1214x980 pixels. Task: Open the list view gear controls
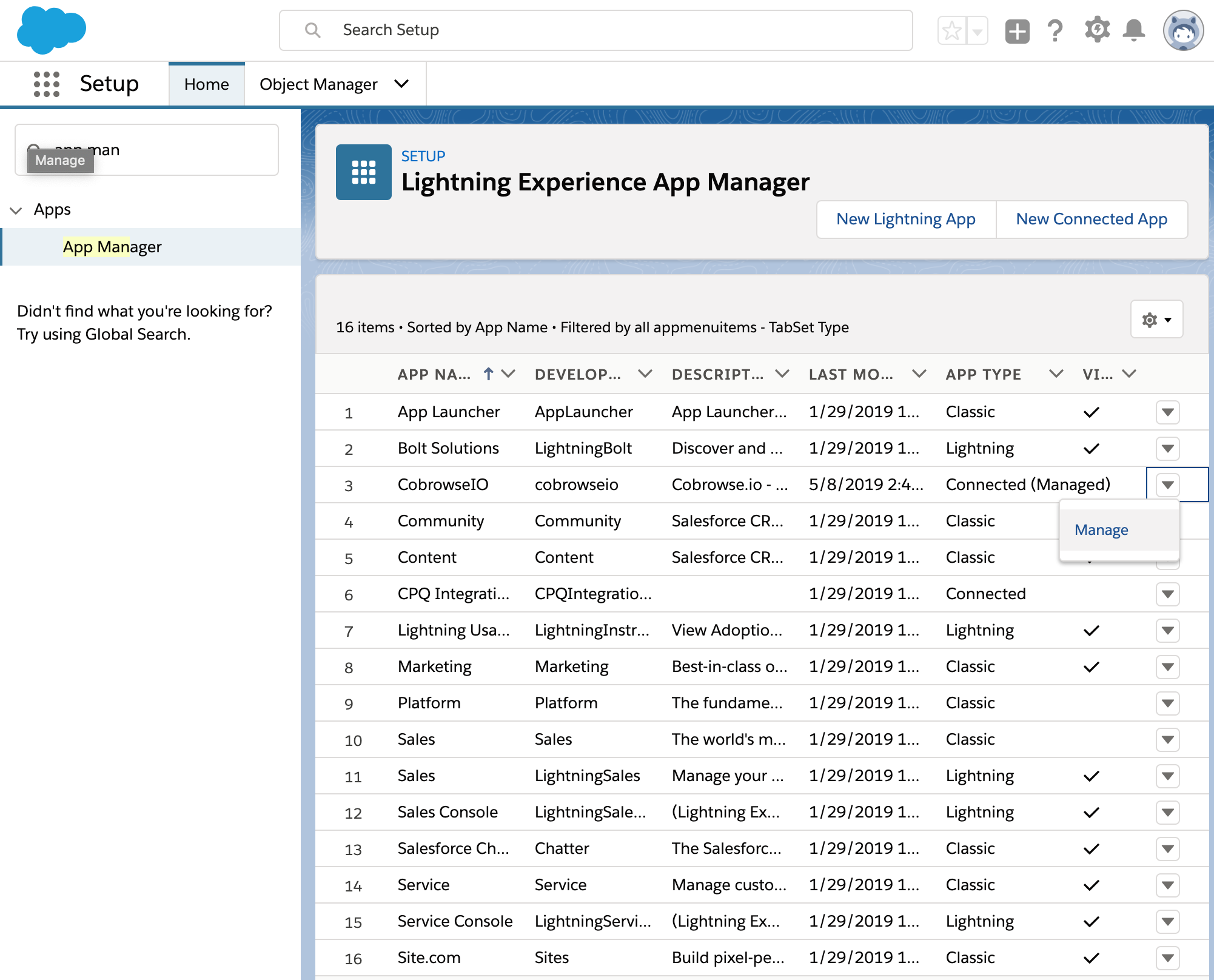(x=1156, y=319)
